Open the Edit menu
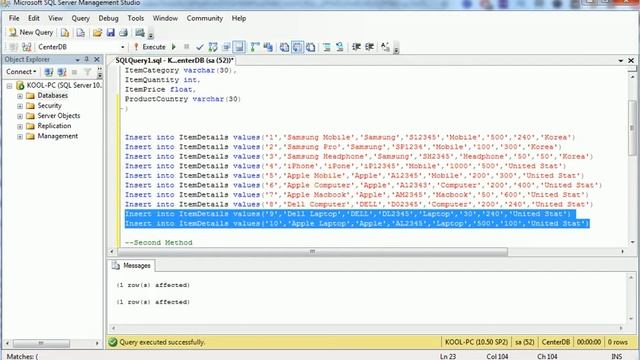 tap(33, 18)
